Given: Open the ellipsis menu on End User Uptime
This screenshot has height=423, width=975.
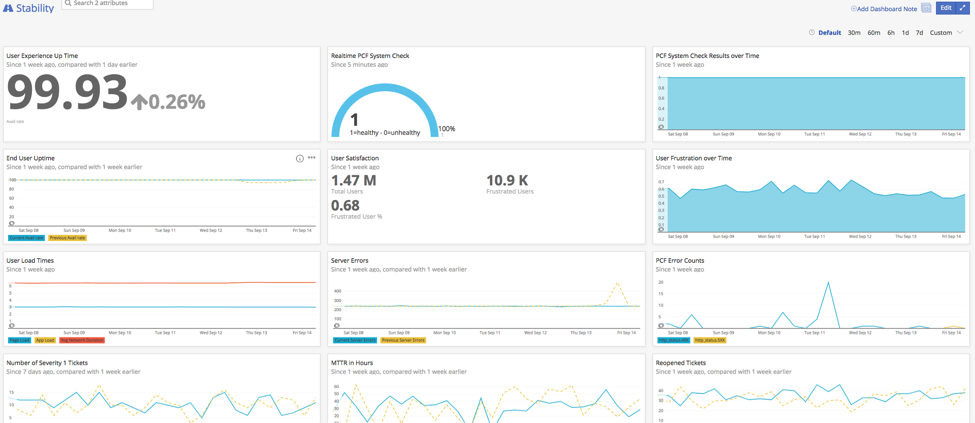Looking at the screenshot, I should [x=312, y=158].
